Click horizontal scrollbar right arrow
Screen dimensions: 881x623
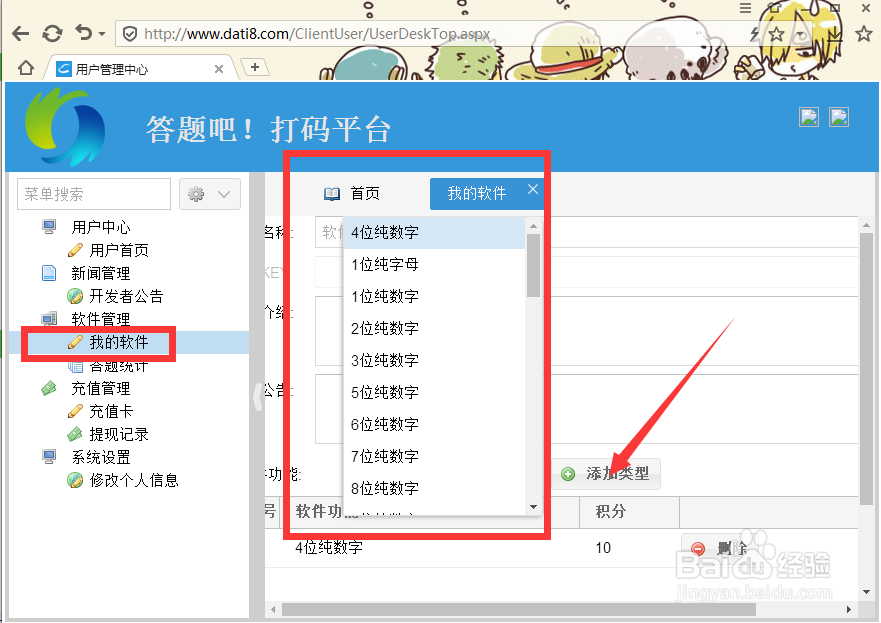tap(848, 610)
